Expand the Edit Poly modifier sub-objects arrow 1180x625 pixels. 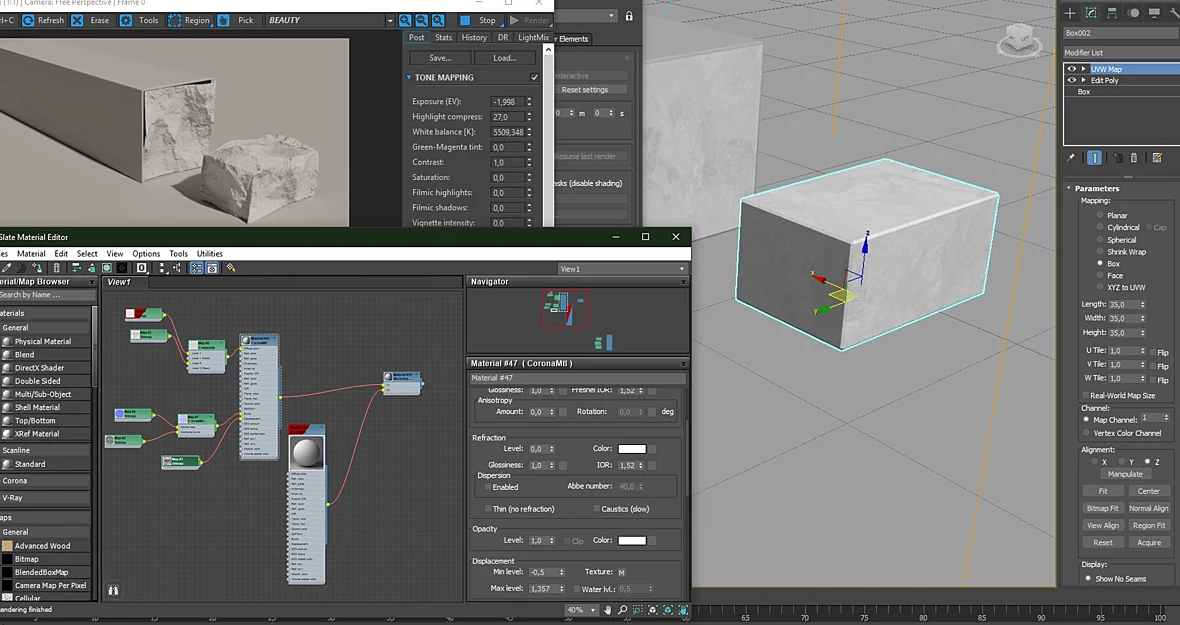[x=1084, y=80]
